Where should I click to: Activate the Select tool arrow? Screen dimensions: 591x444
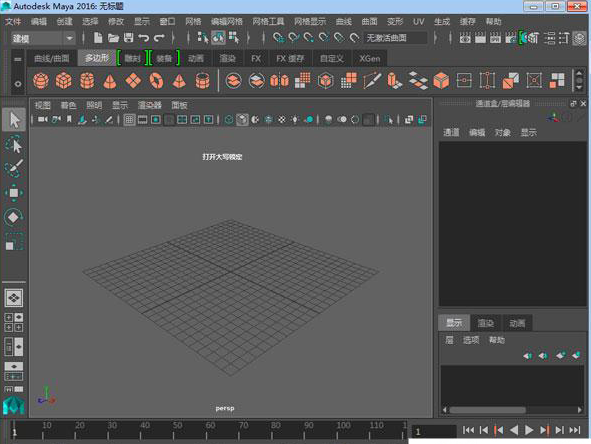[14, 120]
